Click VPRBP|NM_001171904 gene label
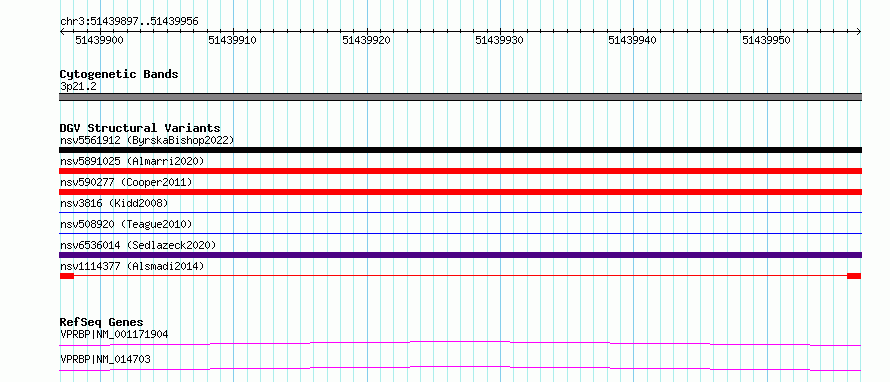 click(x=114, y=334)
